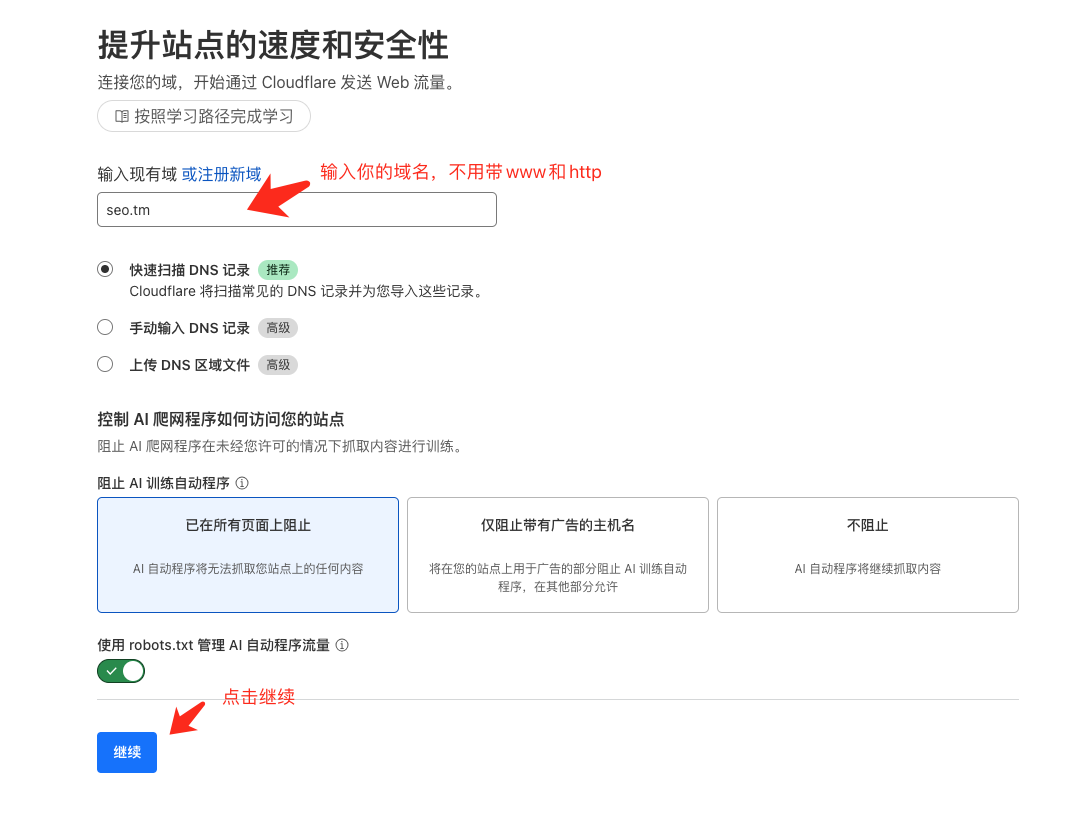Open the 或注册新域 link
Viewport: 1067px width, 814px height.
click(x=221, y=173)
